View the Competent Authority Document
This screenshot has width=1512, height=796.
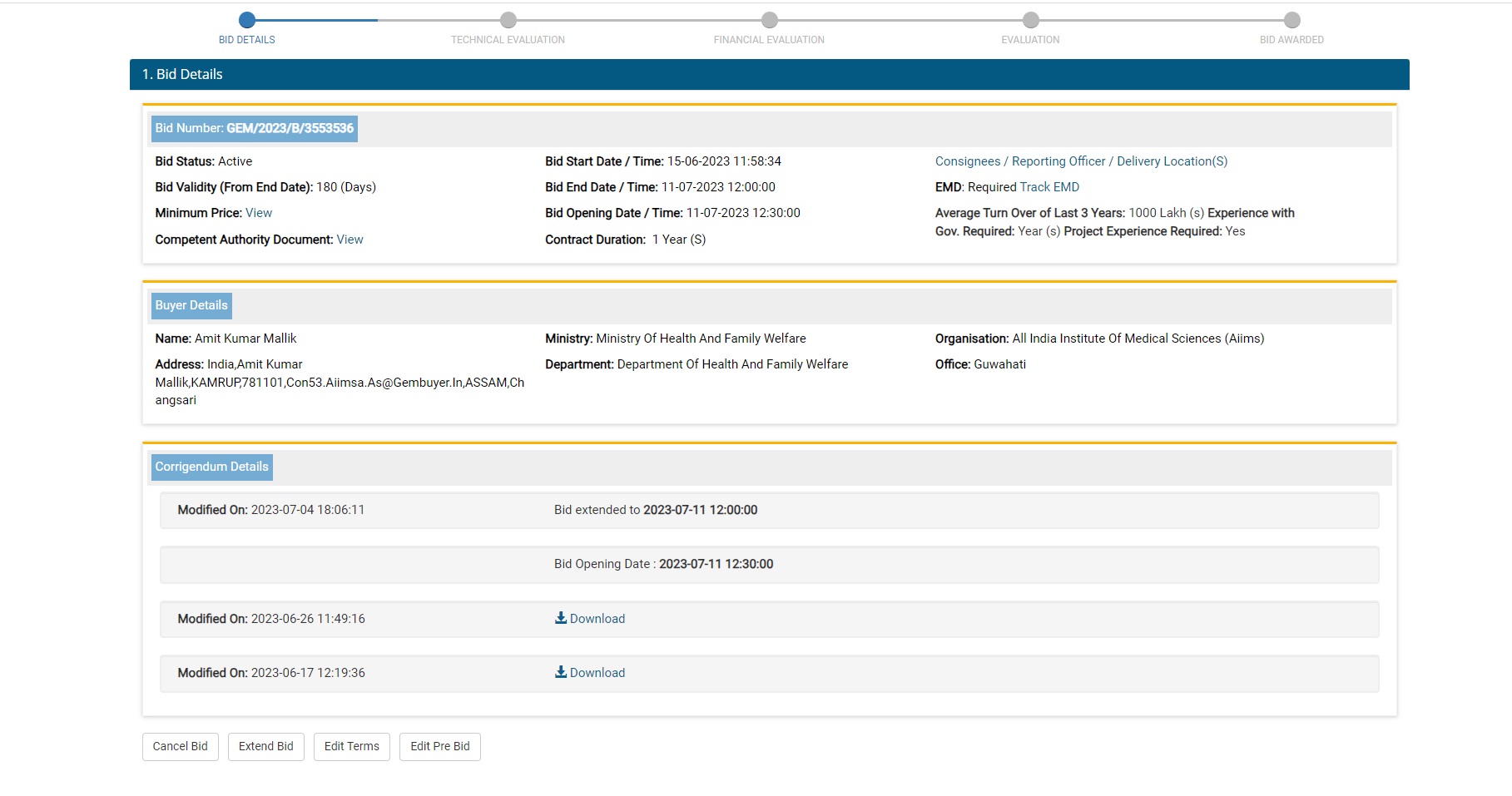(349, 240)
